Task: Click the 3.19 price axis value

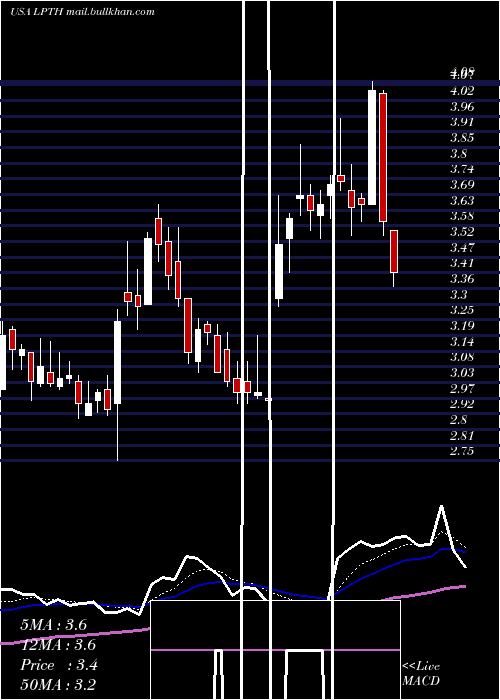Action: 462,325
